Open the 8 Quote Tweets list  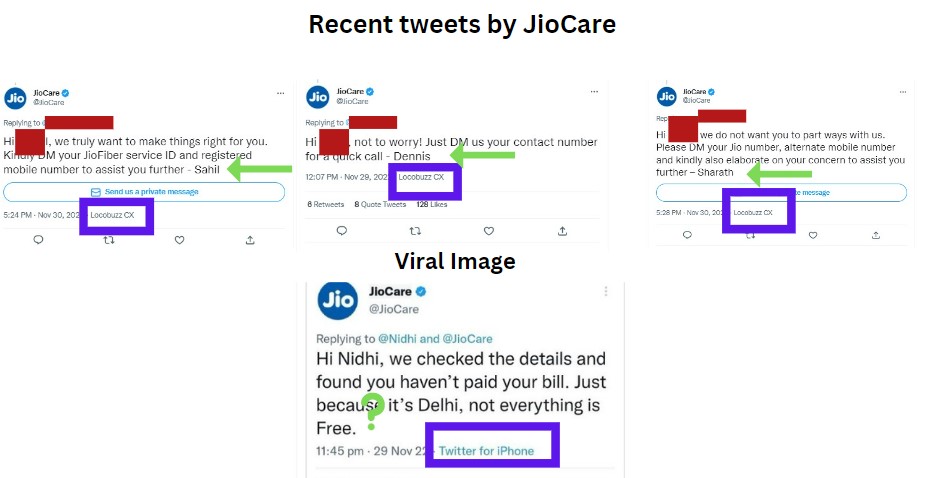(380, 204)
